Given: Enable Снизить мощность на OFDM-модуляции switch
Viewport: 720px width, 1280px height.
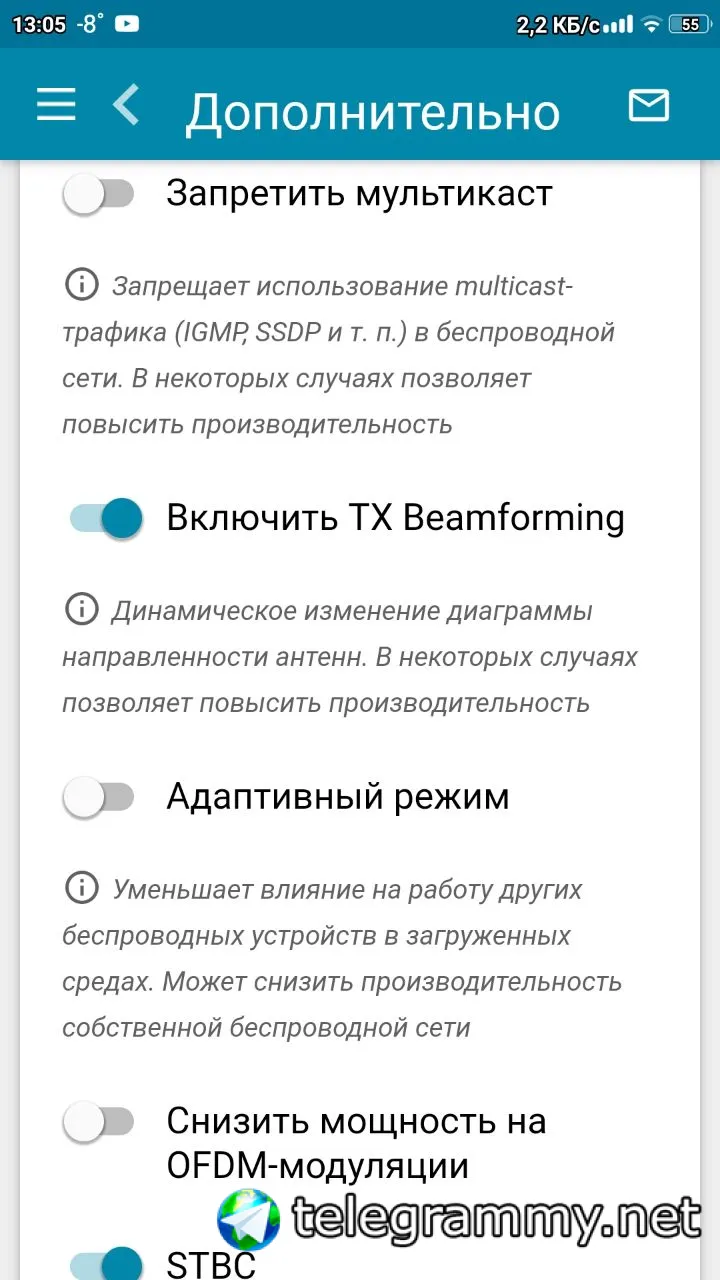Looking at the screenshot, I should (99, 1122).
